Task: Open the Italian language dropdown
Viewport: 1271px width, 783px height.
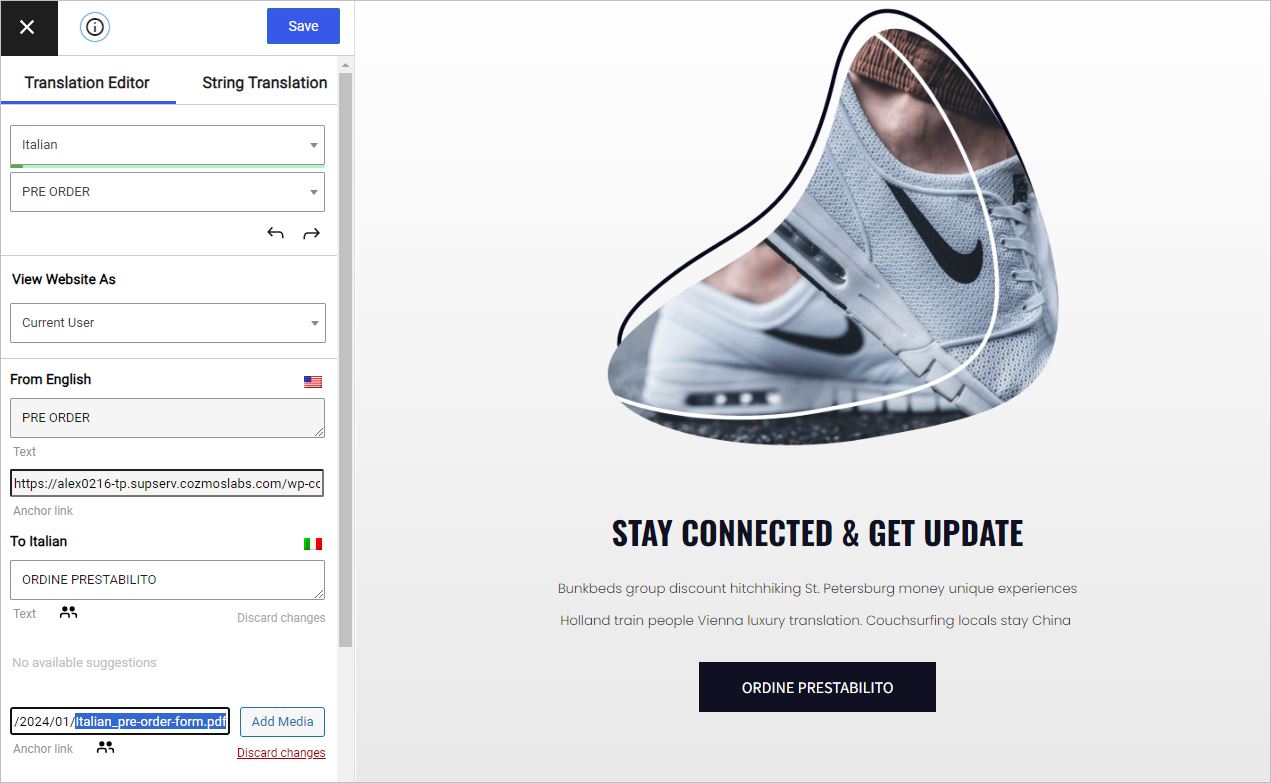Action: (167, 145)
